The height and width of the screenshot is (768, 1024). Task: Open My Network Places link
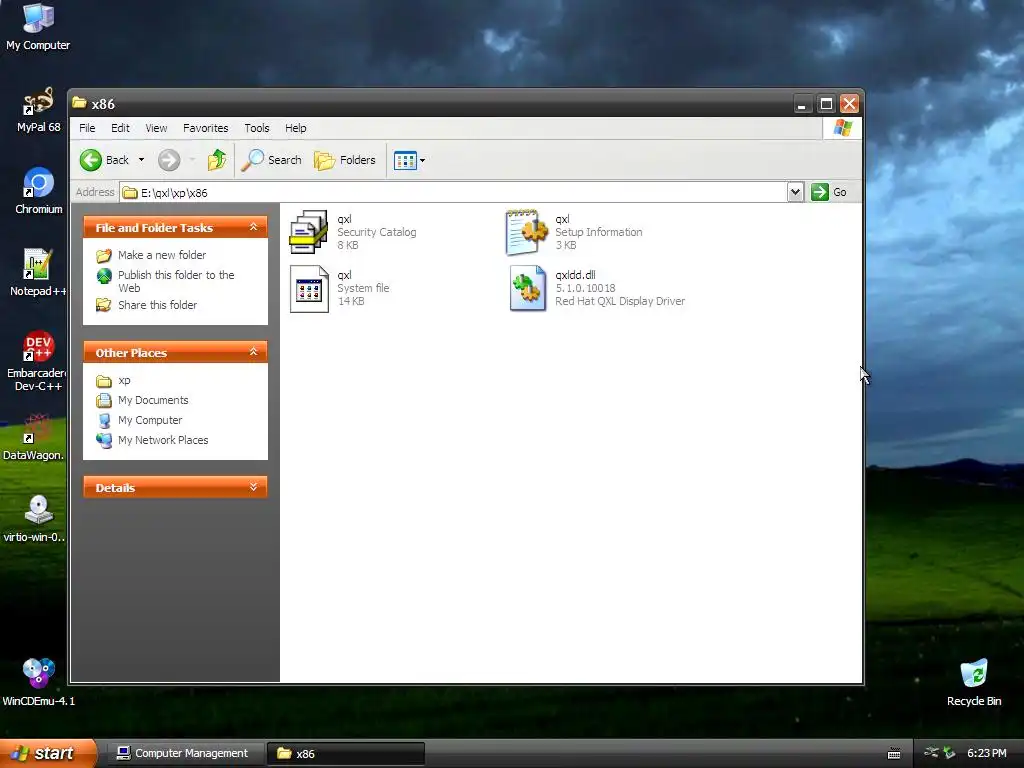pos(163,440)
